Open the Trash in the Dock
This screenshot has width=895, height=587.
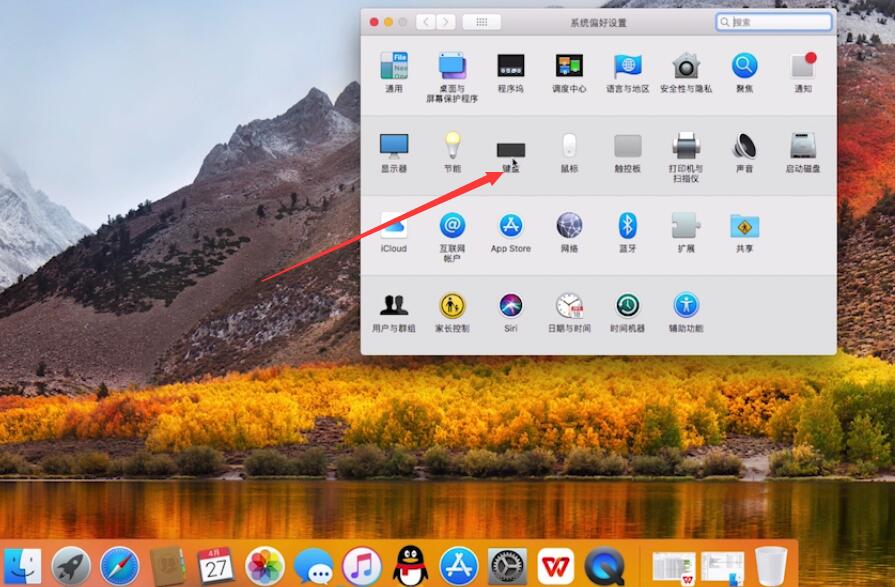[771, 566]
